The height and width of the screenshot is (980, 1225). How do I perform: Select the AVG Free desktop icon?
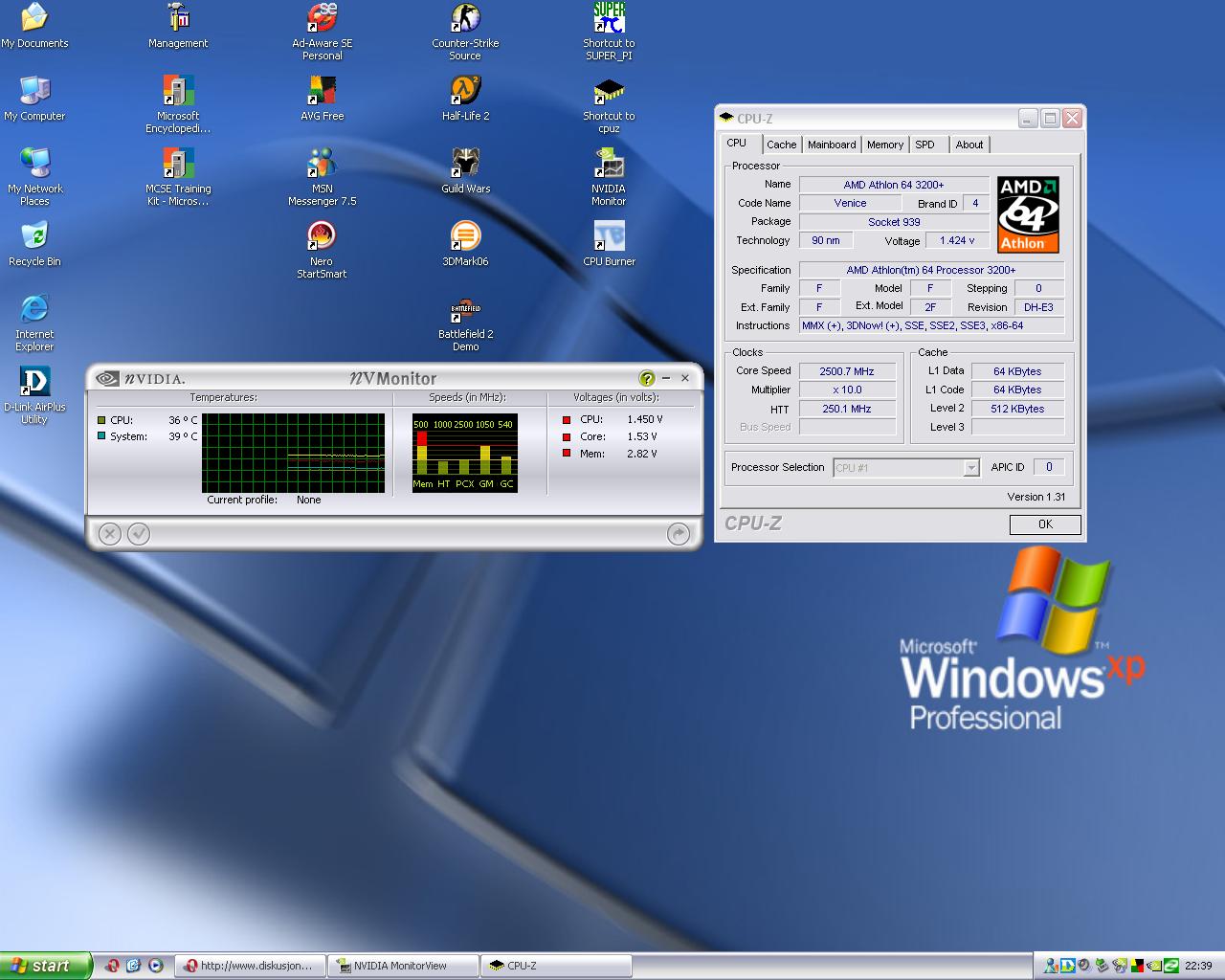pyautogui.click(x=322, y=98)
